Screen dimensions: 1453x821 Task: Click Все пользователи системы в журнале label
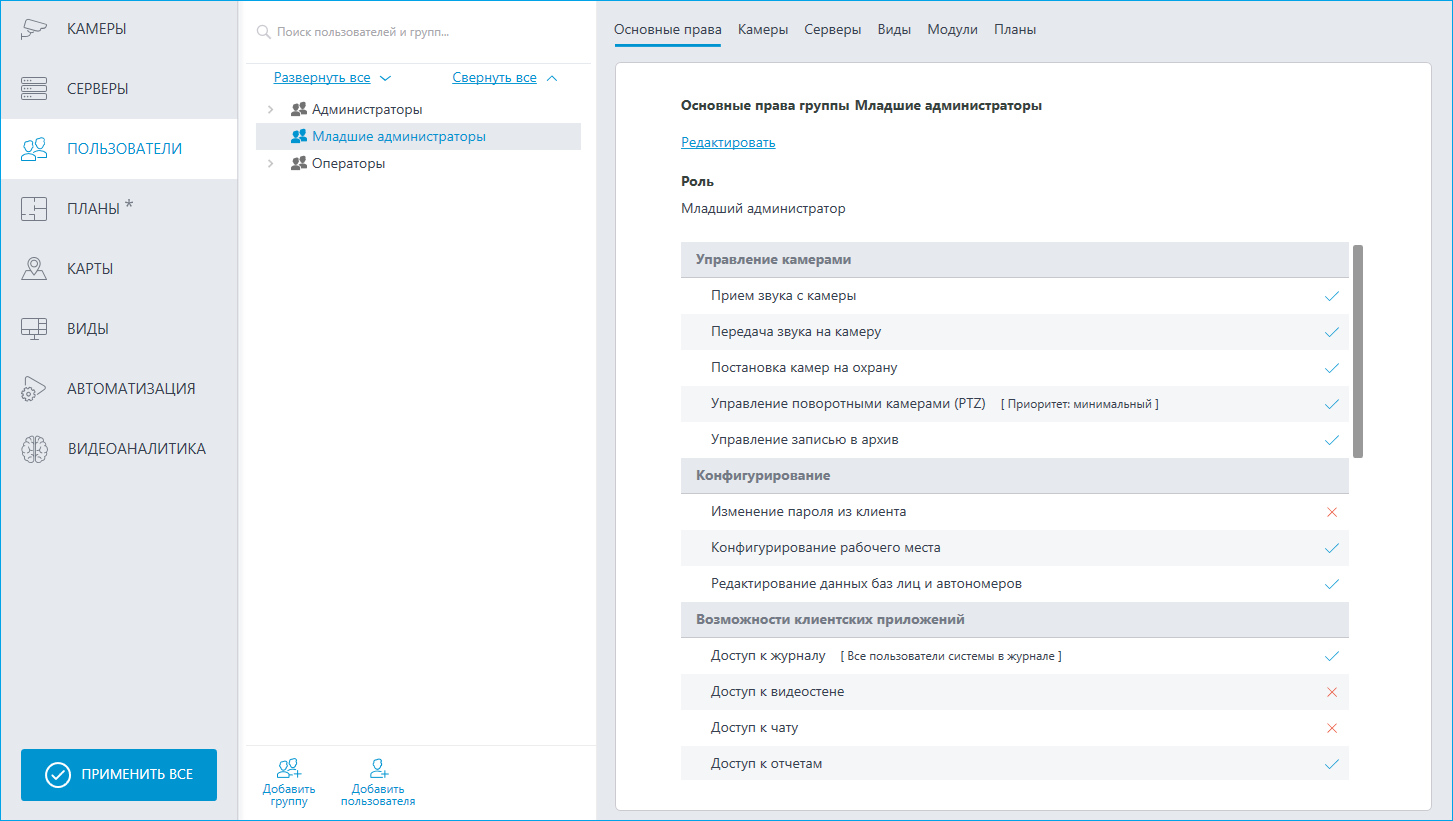[x=950, y=657]
